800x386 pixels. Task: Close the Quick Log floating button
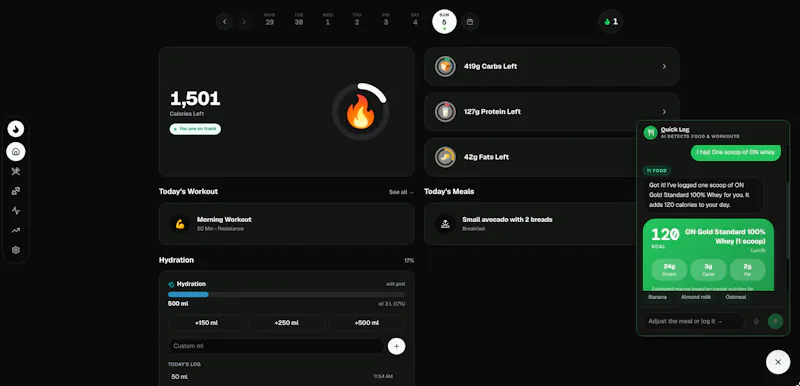point(778,362)
